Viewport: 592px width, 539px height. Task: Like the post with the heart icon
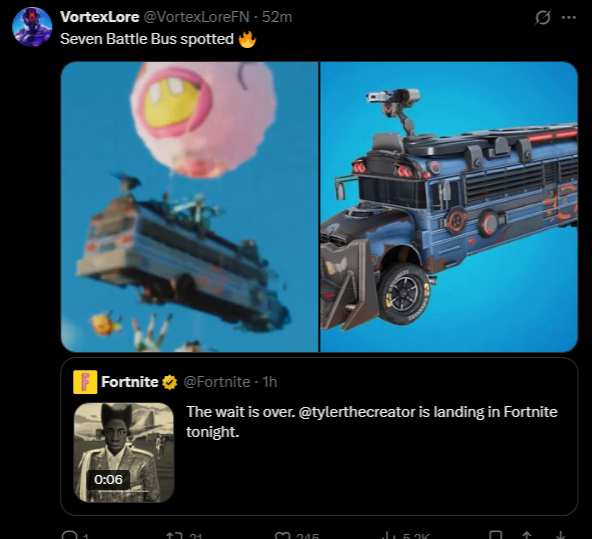click(281, 536)
